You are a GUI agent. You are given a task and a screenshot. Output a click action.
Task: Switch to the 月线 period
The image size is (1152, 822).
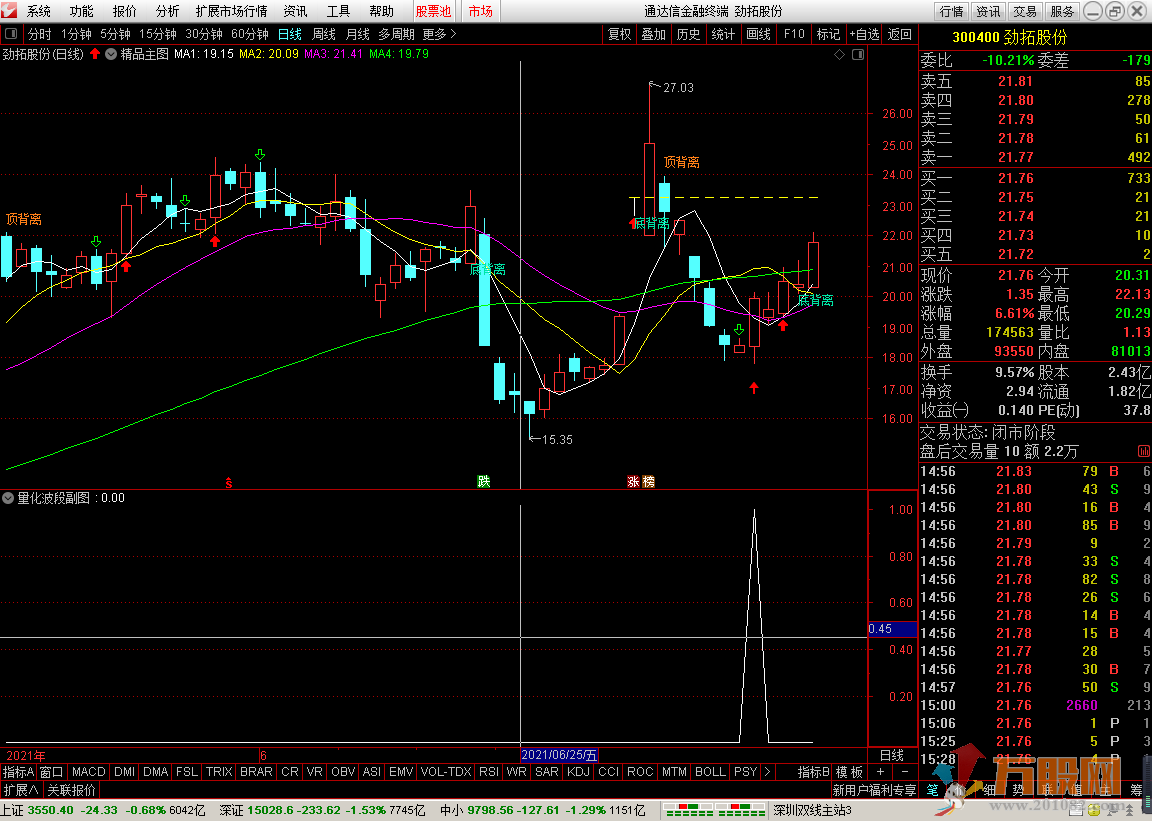(x=357, y=34)
